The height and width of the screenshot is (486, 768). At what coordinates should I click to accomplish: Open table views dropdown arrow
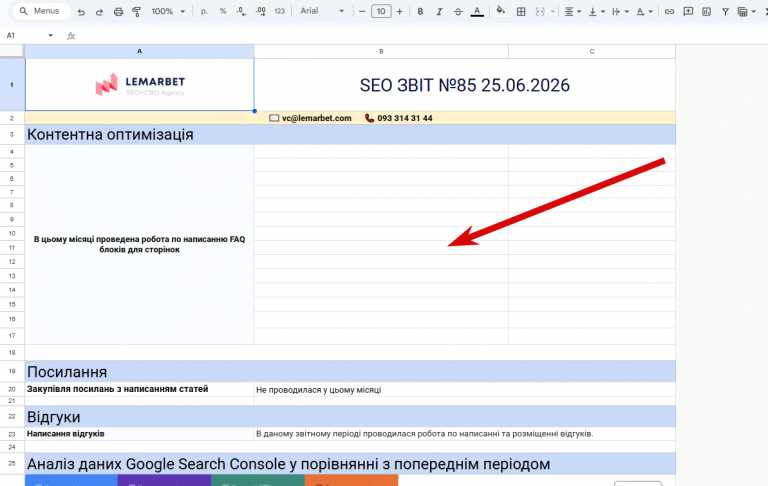(753, 11)
